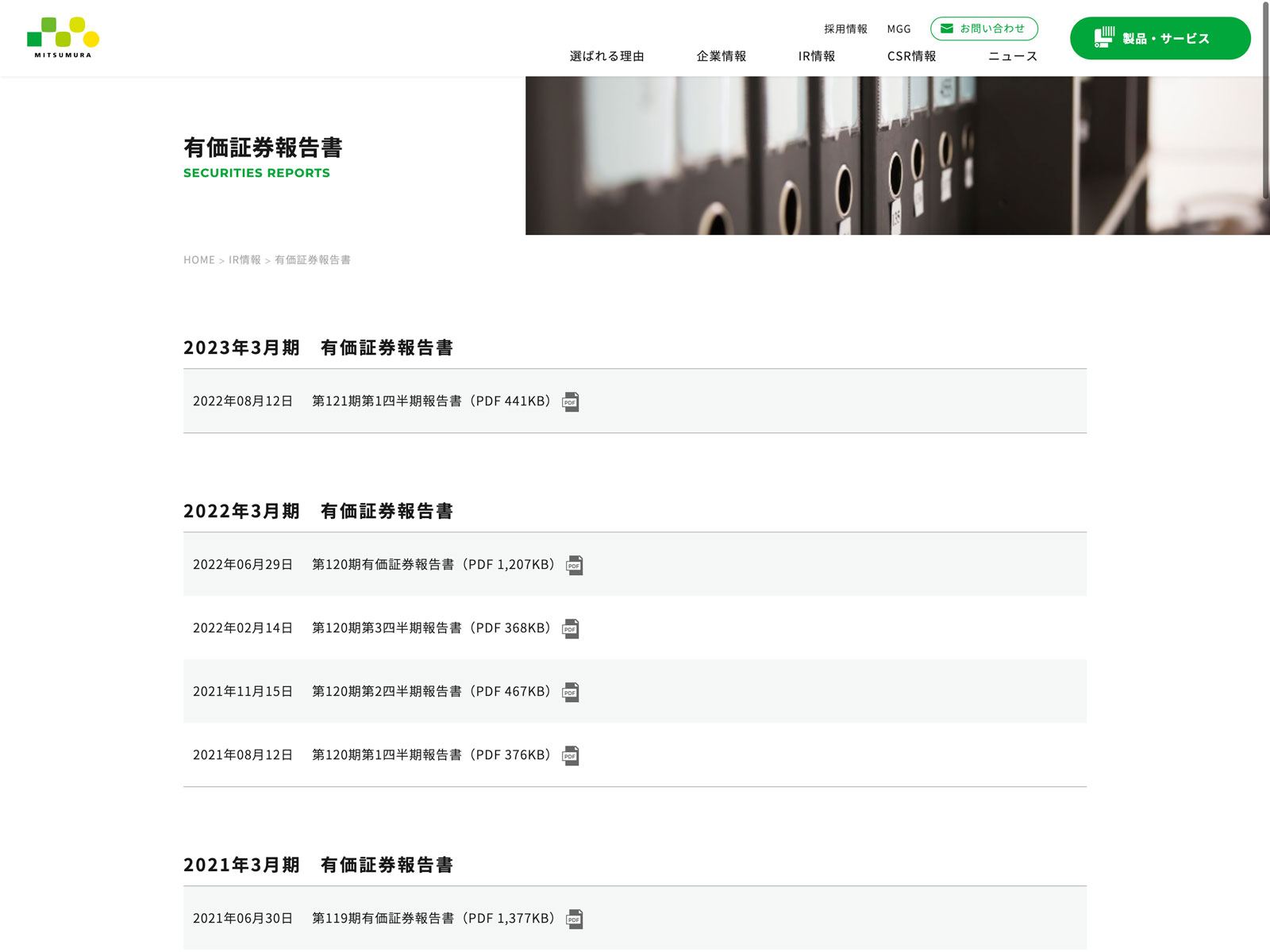Select IR情報 in the navigation bar
Screen dimensions: 1270x952
(816, 56)
